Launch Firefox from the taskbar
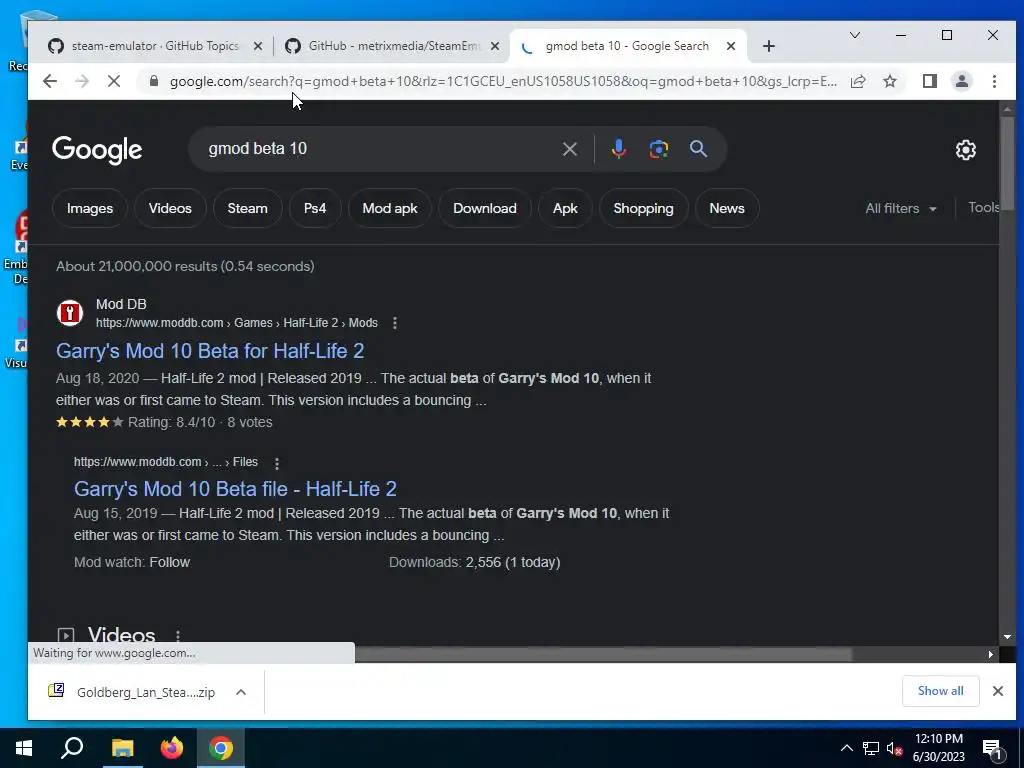1024x768 pixels. pyautogui.click(x=172, y=748)
